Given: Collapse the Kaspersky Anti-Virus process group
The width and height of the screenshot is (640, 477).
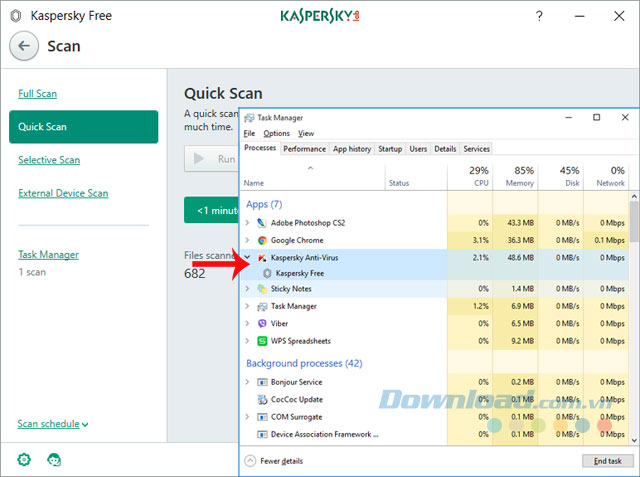Looking at the screenshot, I should (247, 257).
